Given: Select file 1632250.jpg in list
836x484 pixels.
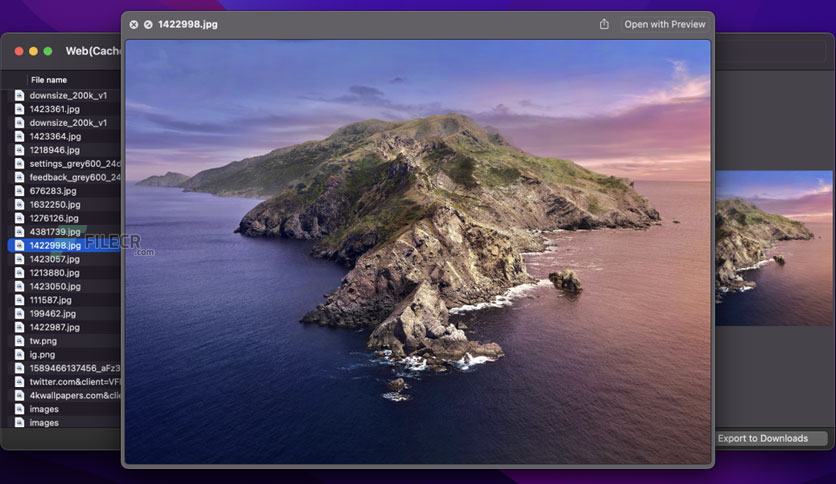Looking at the screenshot, I should (x=64, y=204).
